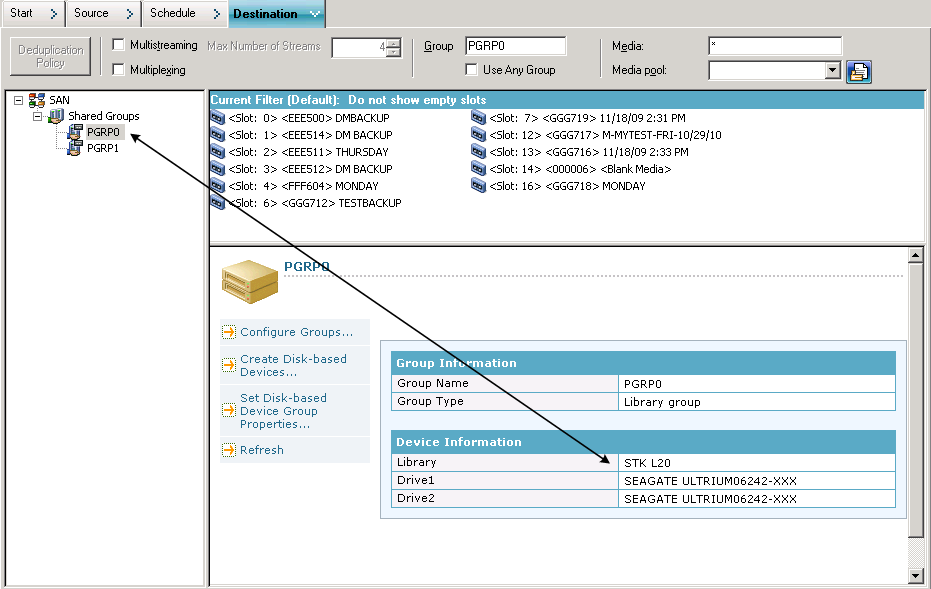Select the PGRP1 library icon
931x589 pixels.
click(x=73, y=148)
